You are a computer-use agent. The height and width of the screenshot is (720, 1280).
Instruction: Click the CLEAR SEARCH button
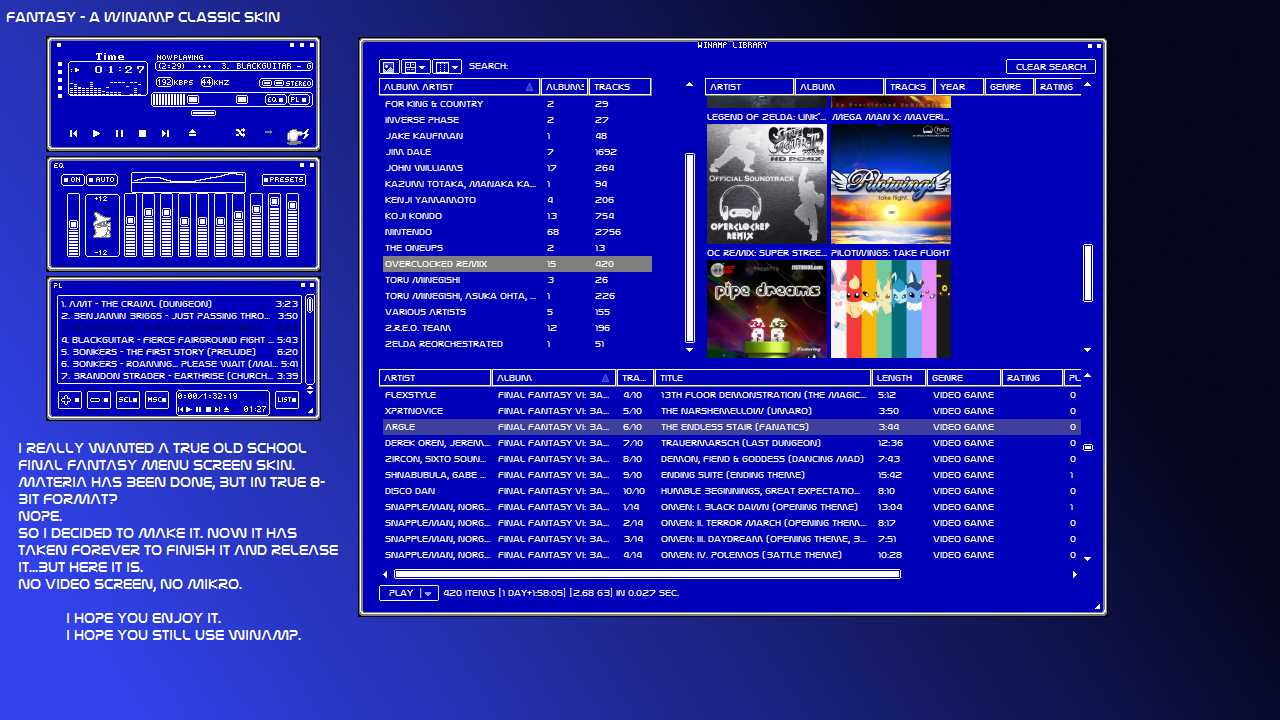click(x=1051, y=67)
